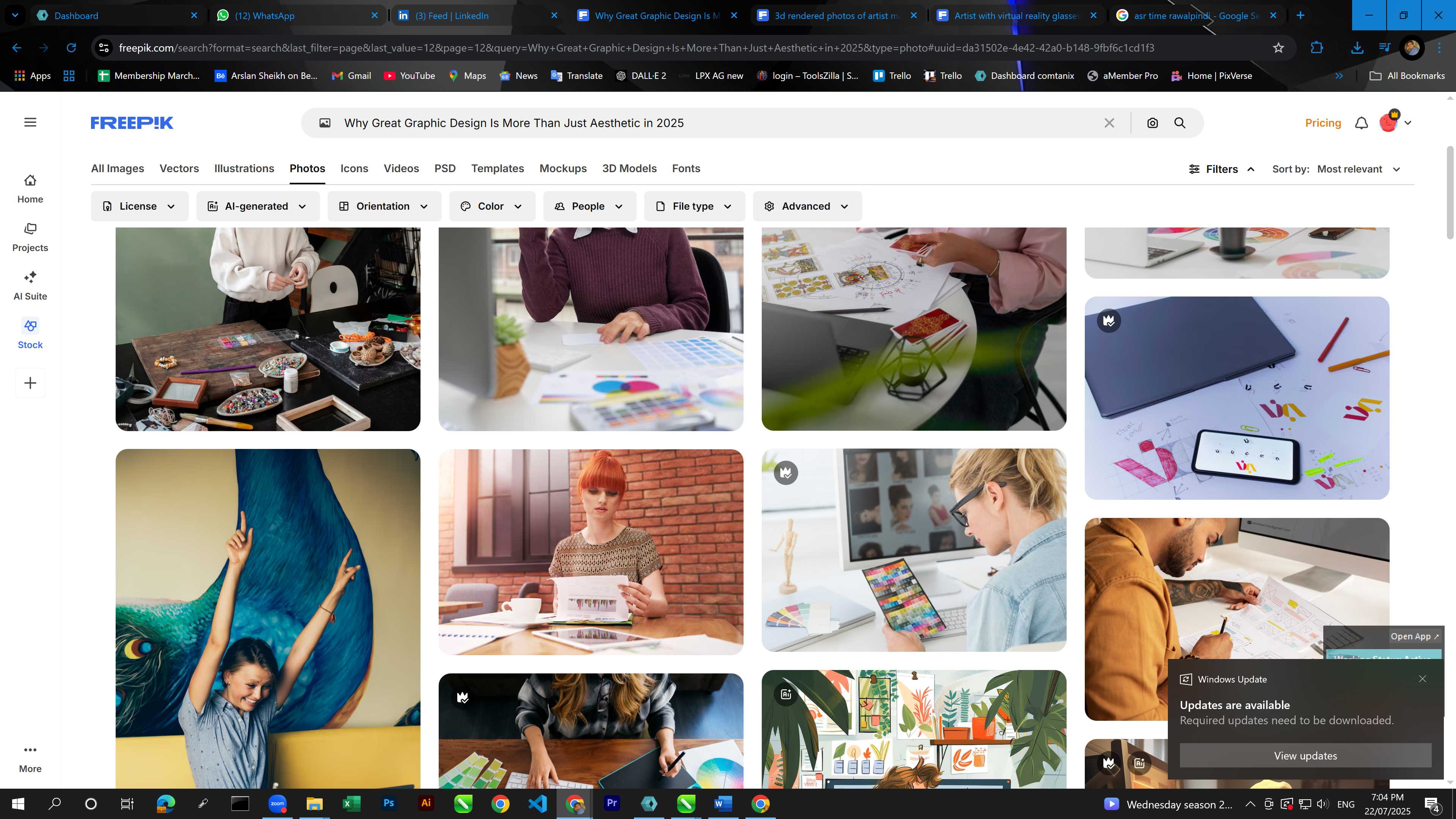Open Illustrator from the taskbar
The width and height of the screenshot is (1456, 819).
[x=425, y=803]
